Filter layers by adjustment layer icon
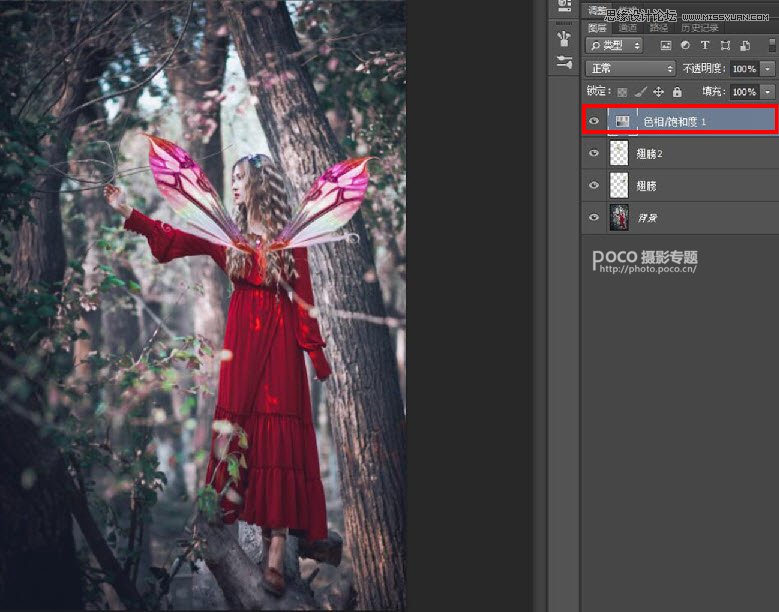Viewport: 779px width, 612px height. click(x=685, y=46)
